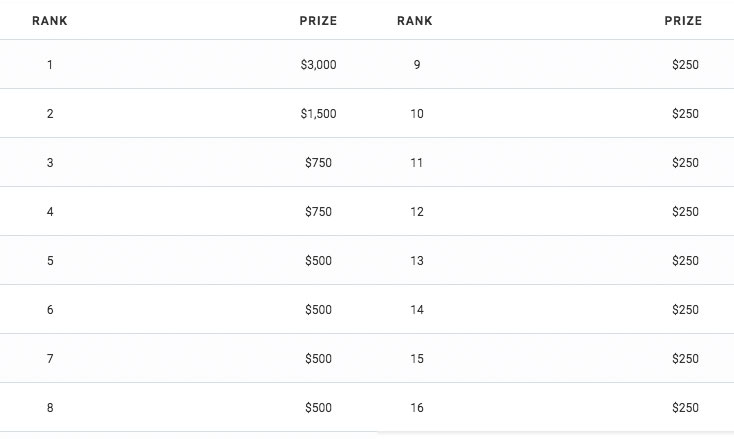Click rank number 3 in the table
The height and width of the screenshot is (439, 734).
coord(50,163)
